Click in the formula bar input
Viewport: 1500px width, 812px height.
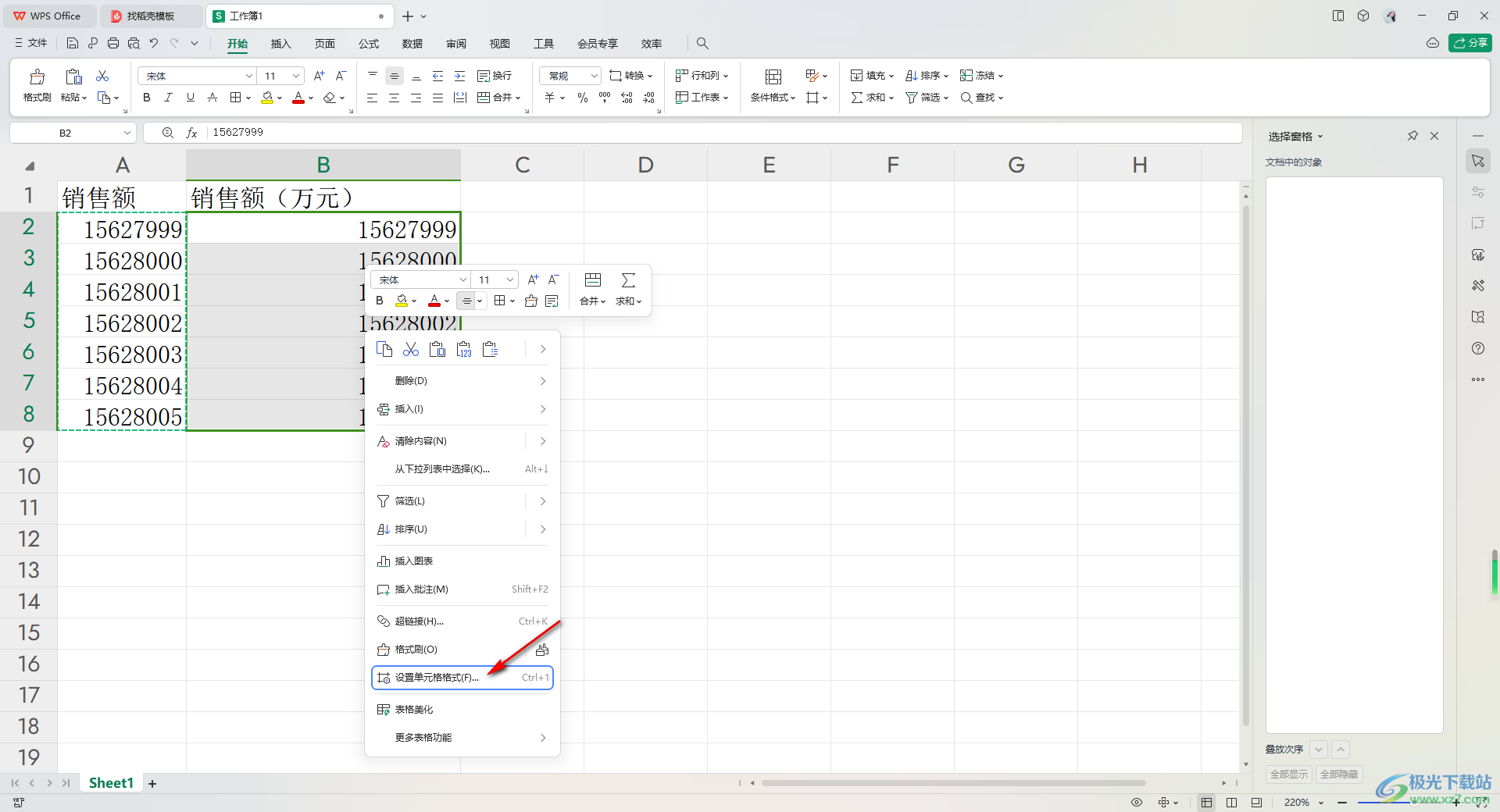point(723,133)
